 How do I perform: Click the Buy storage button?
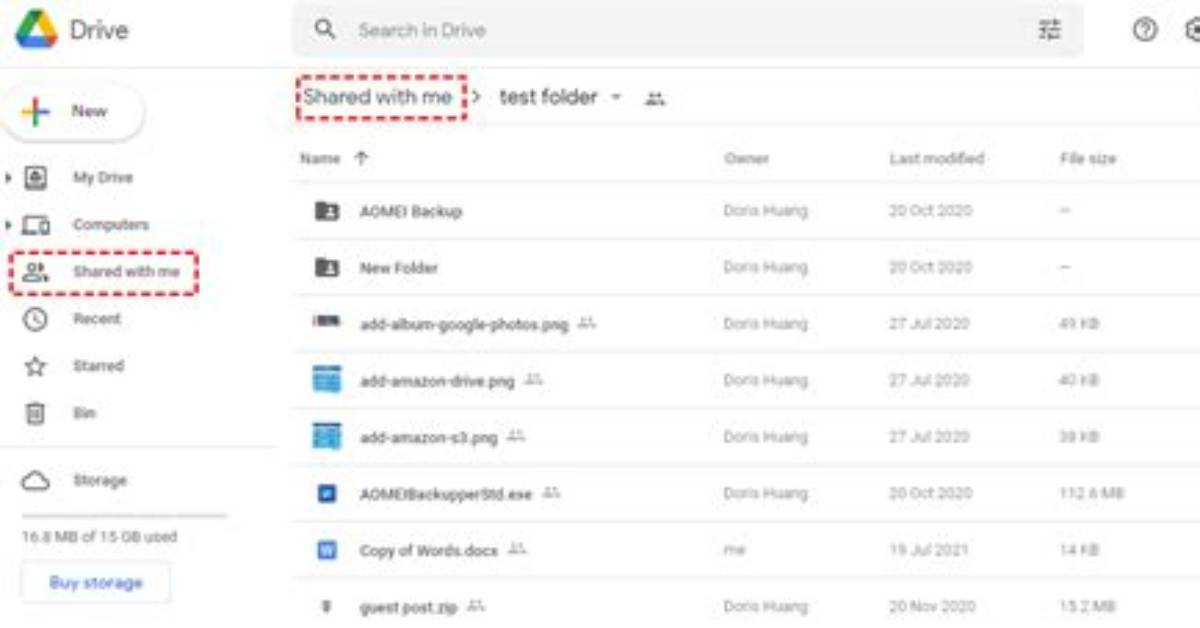96,582
